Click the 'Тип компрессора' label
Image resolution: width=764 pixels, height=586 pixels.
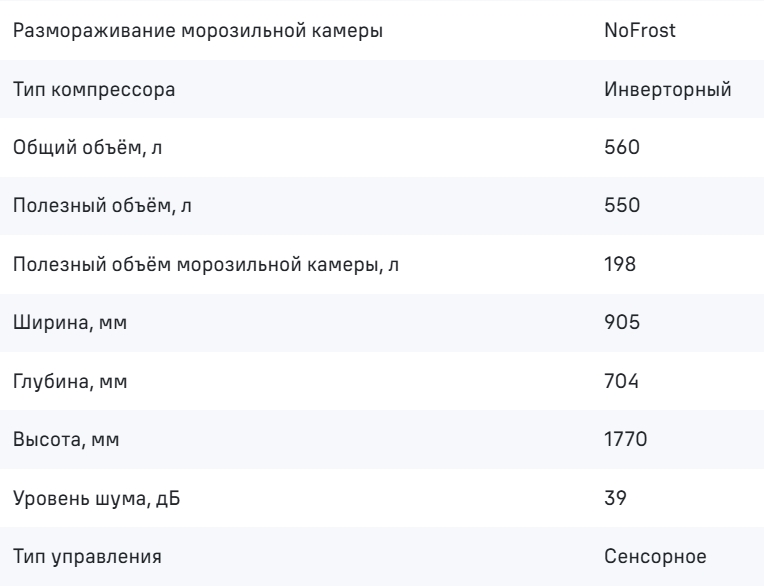pos(94,90)
